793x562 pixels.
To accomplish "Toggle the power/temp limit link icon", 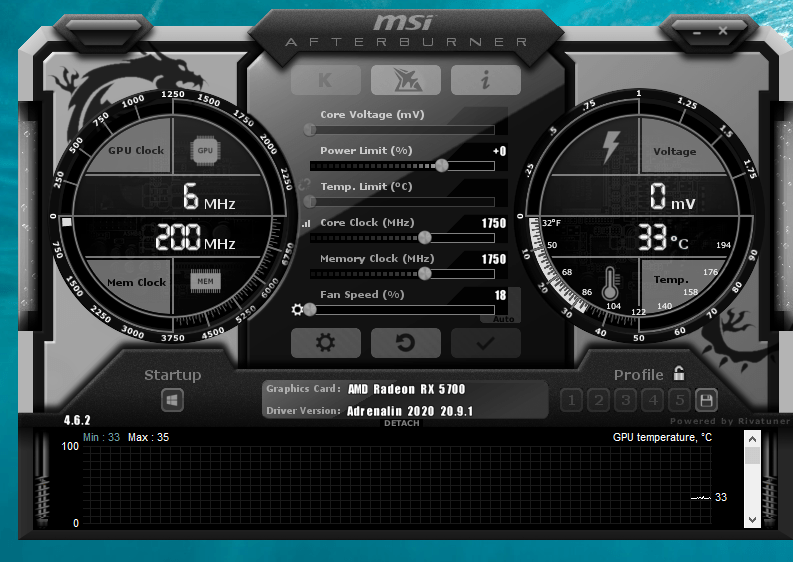I will (x=304, y=185).
